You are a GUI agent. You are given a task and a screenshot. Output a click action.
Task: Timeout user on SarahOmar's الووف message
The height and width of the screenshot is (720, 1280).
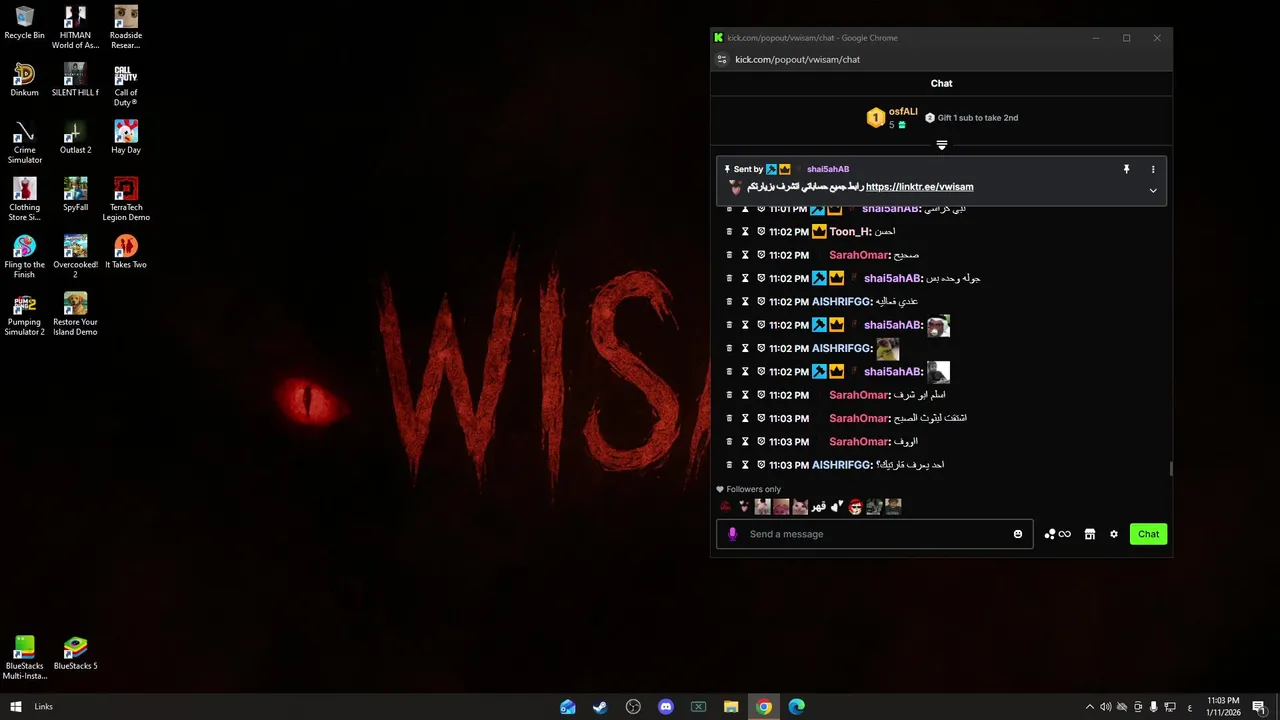click(745, 442)
